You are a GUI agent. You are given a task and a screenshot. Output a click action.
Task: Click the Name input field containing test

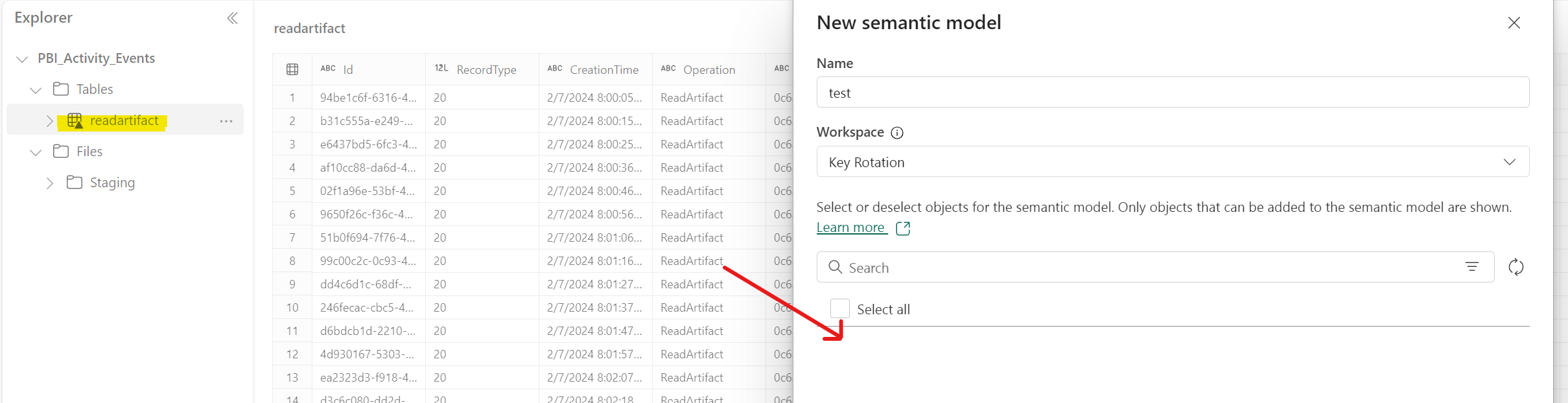pos(1173,92)
